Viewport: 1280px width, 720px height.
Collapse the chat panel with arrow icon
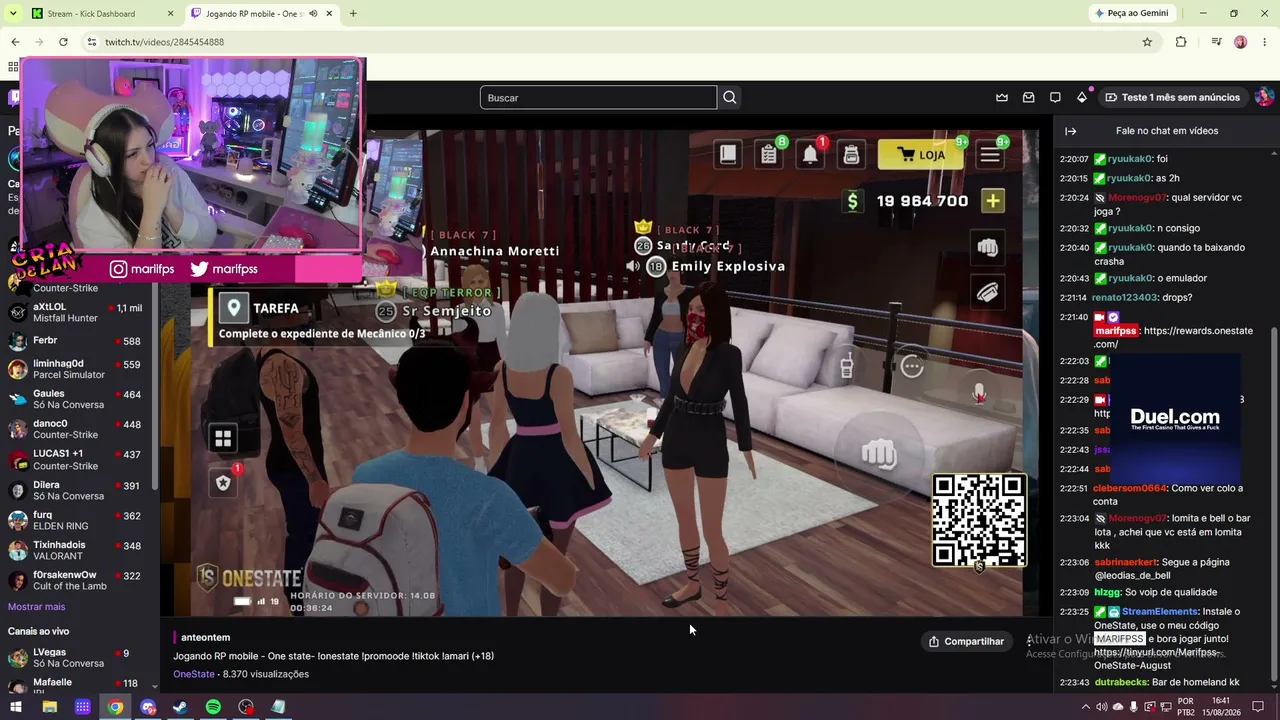pyautogui.click(x=1070, y=131)
